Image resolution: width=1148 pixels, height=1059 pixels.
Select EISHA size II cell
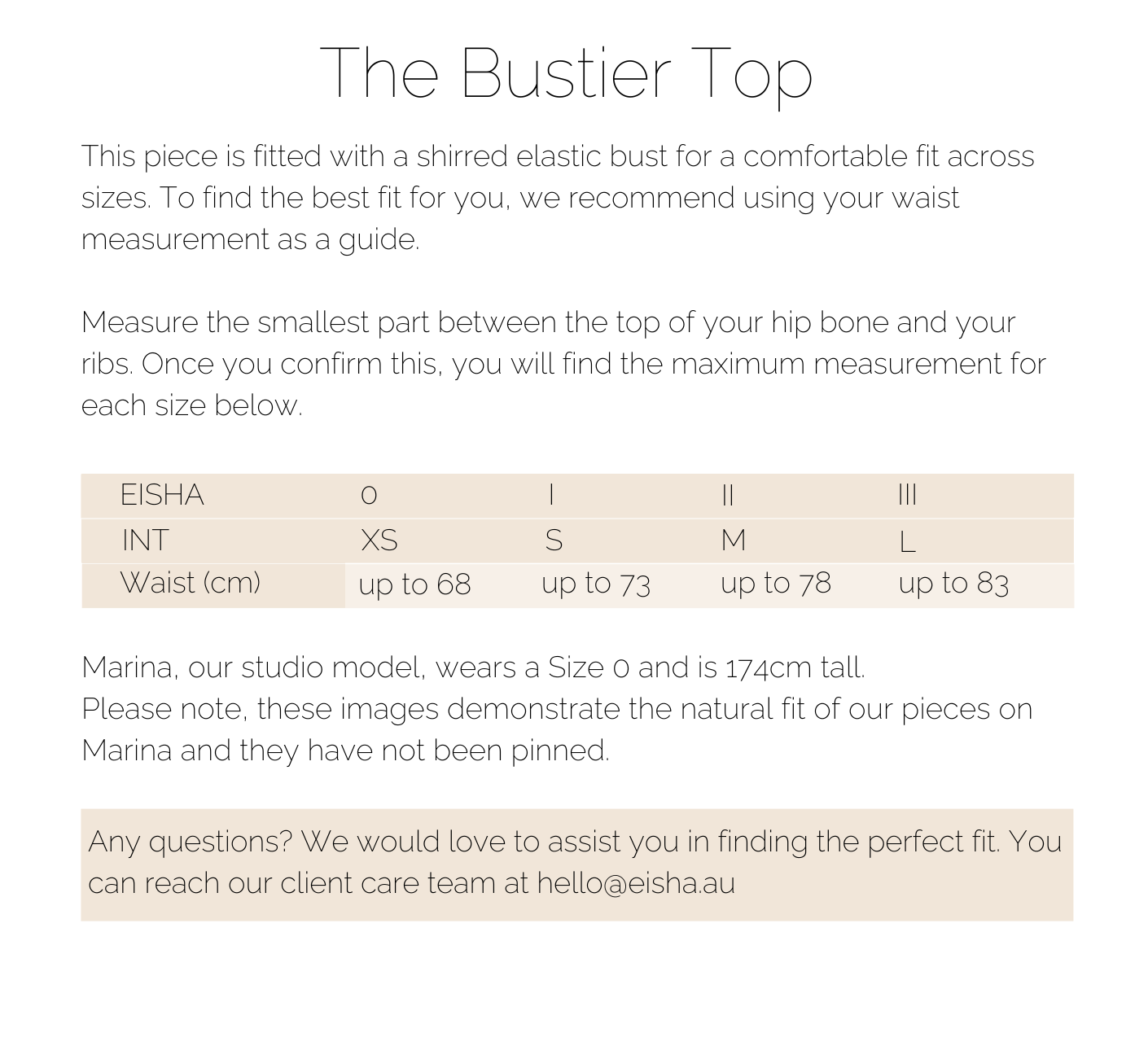coord(728,495)
